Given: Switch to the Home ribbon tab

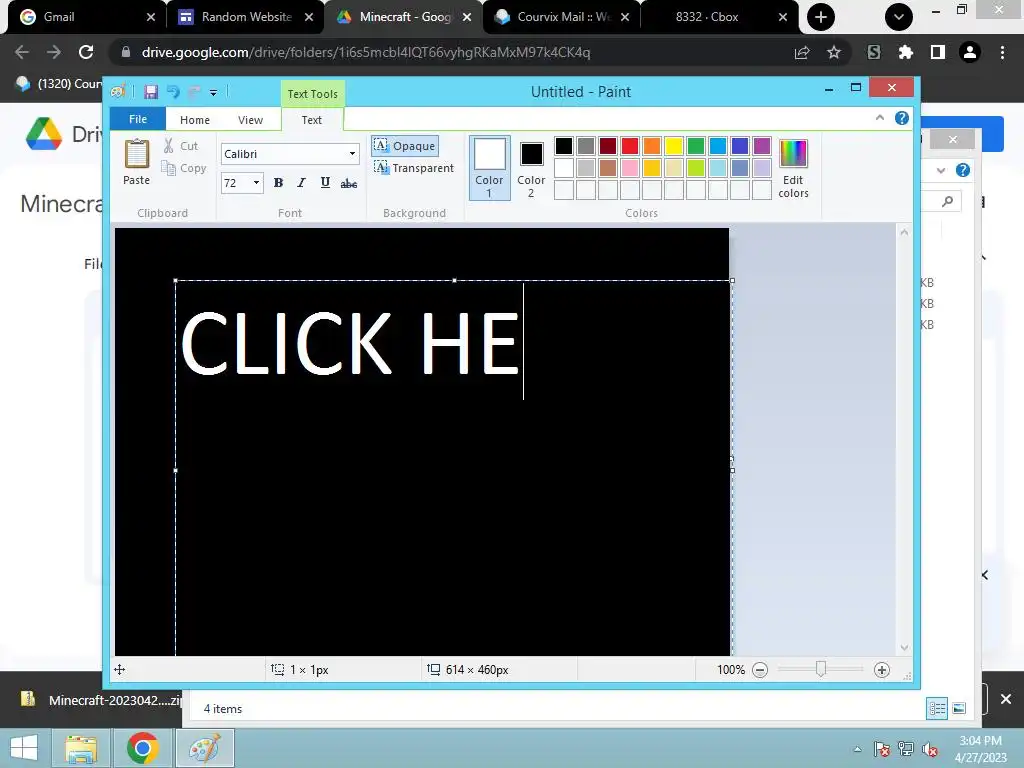Looking at the screenshot, I should tap(195, 120).
